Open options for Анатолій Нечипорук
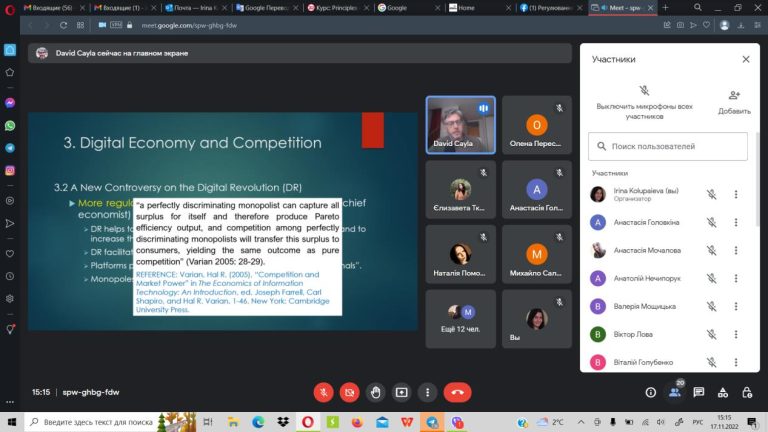Screen dimensions: 768x432 click(736, 278)
